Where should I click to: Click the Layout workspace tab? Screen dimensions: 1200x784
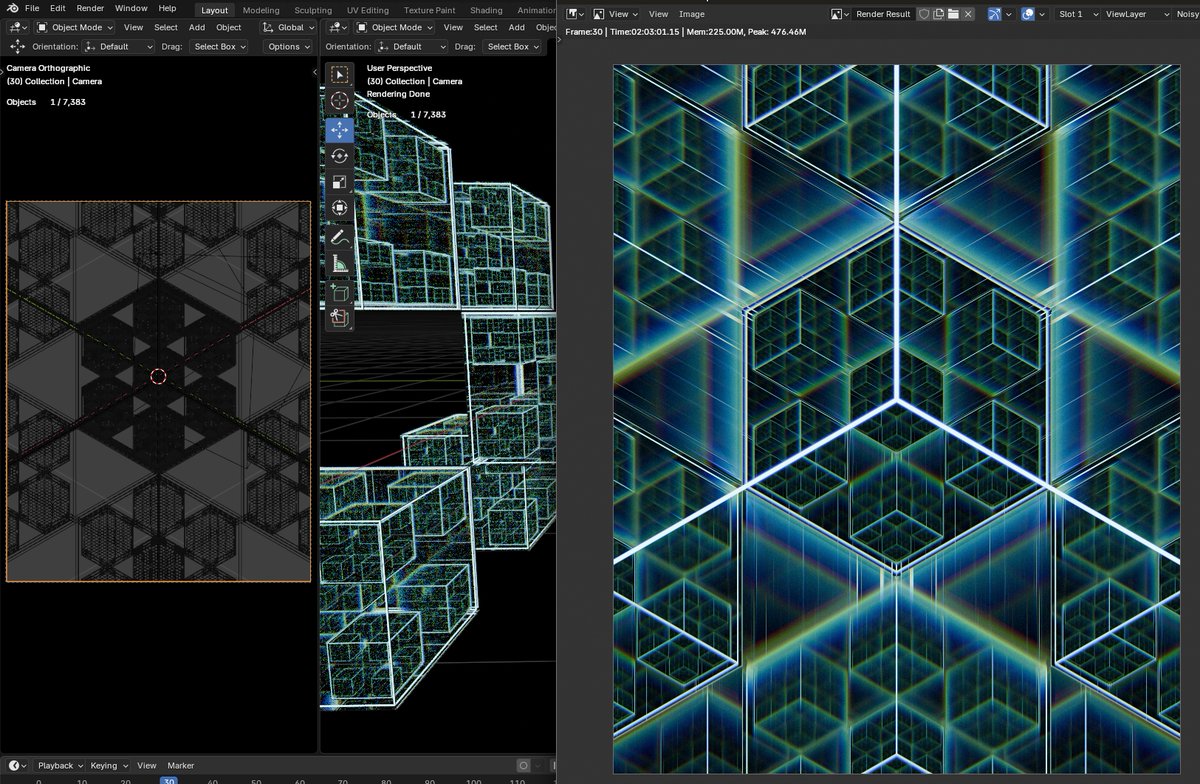pos(214,10)
